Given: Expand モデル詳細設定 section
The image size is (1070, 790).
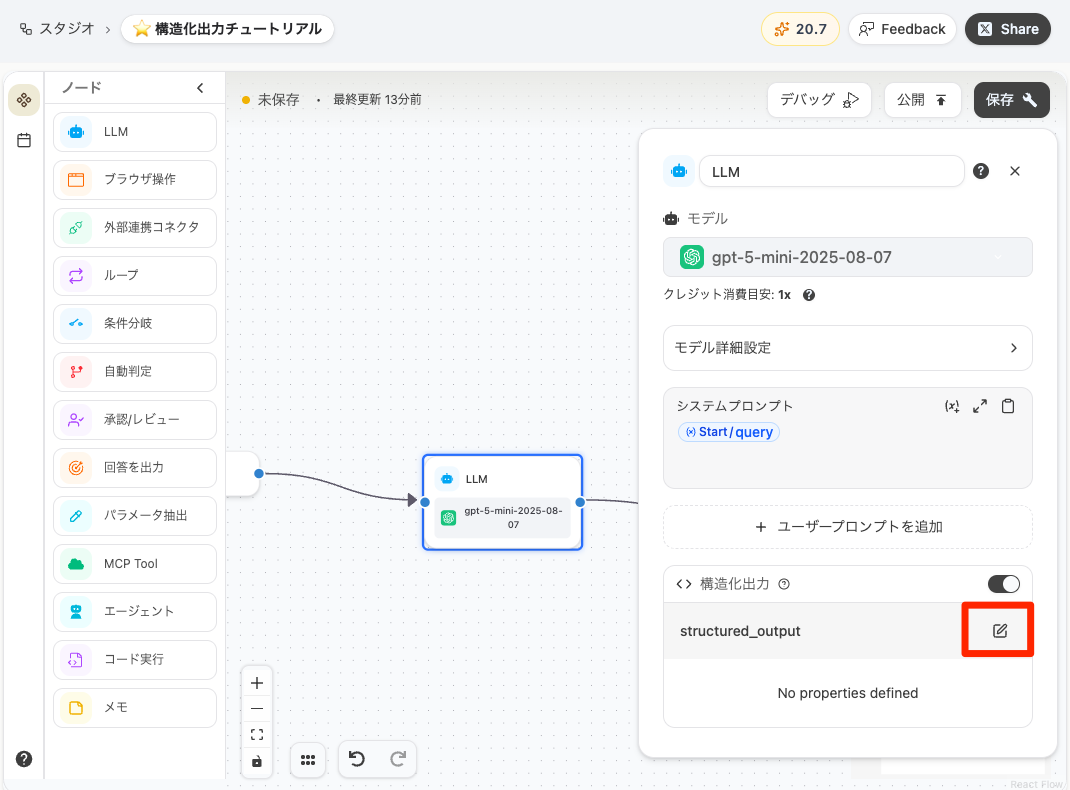Looking at the screenshot, I should (847, 348).
